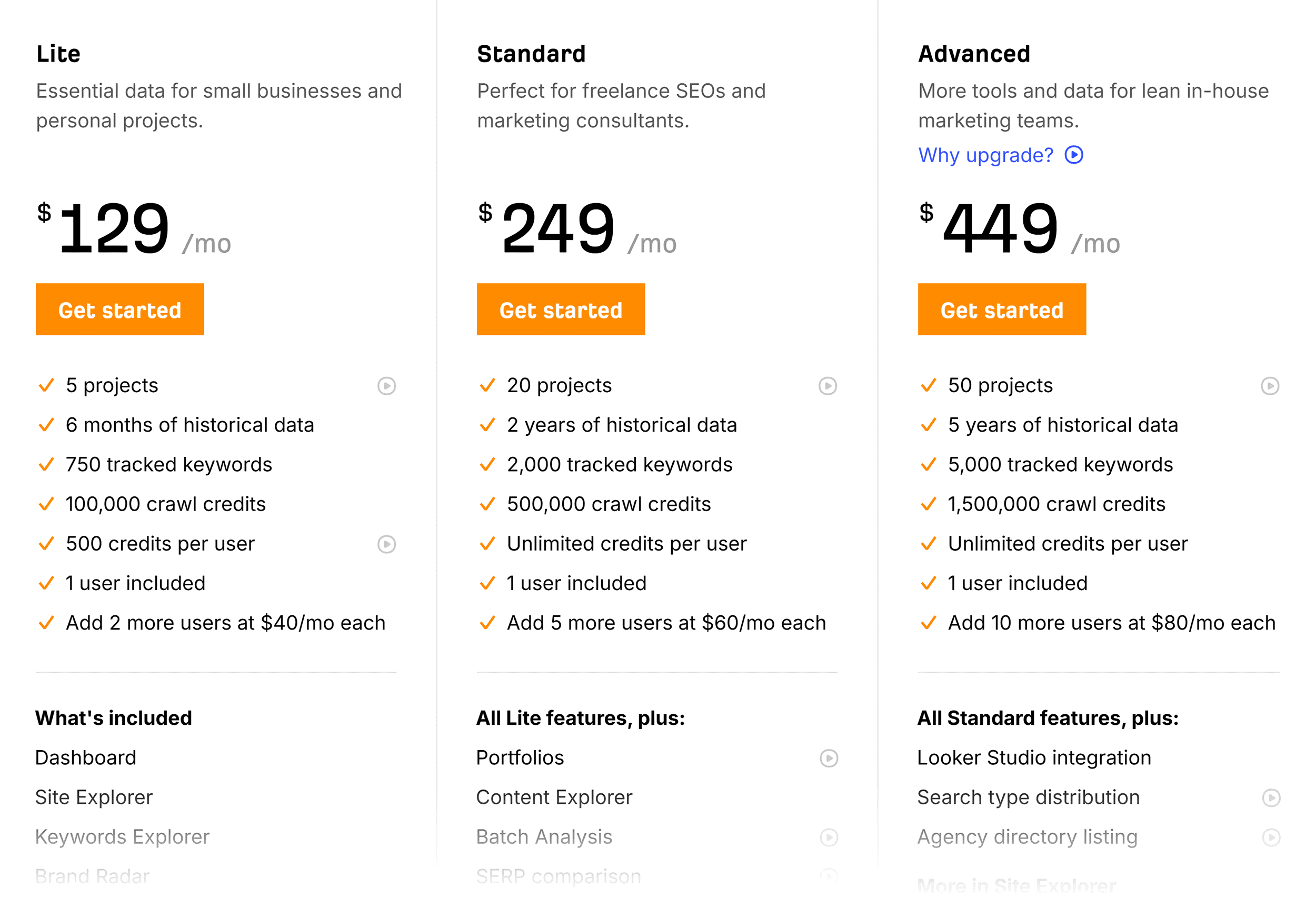Play the explainer for "500 credits per user"
Screen dimensions: 1316x908
(x=387, y=544)
